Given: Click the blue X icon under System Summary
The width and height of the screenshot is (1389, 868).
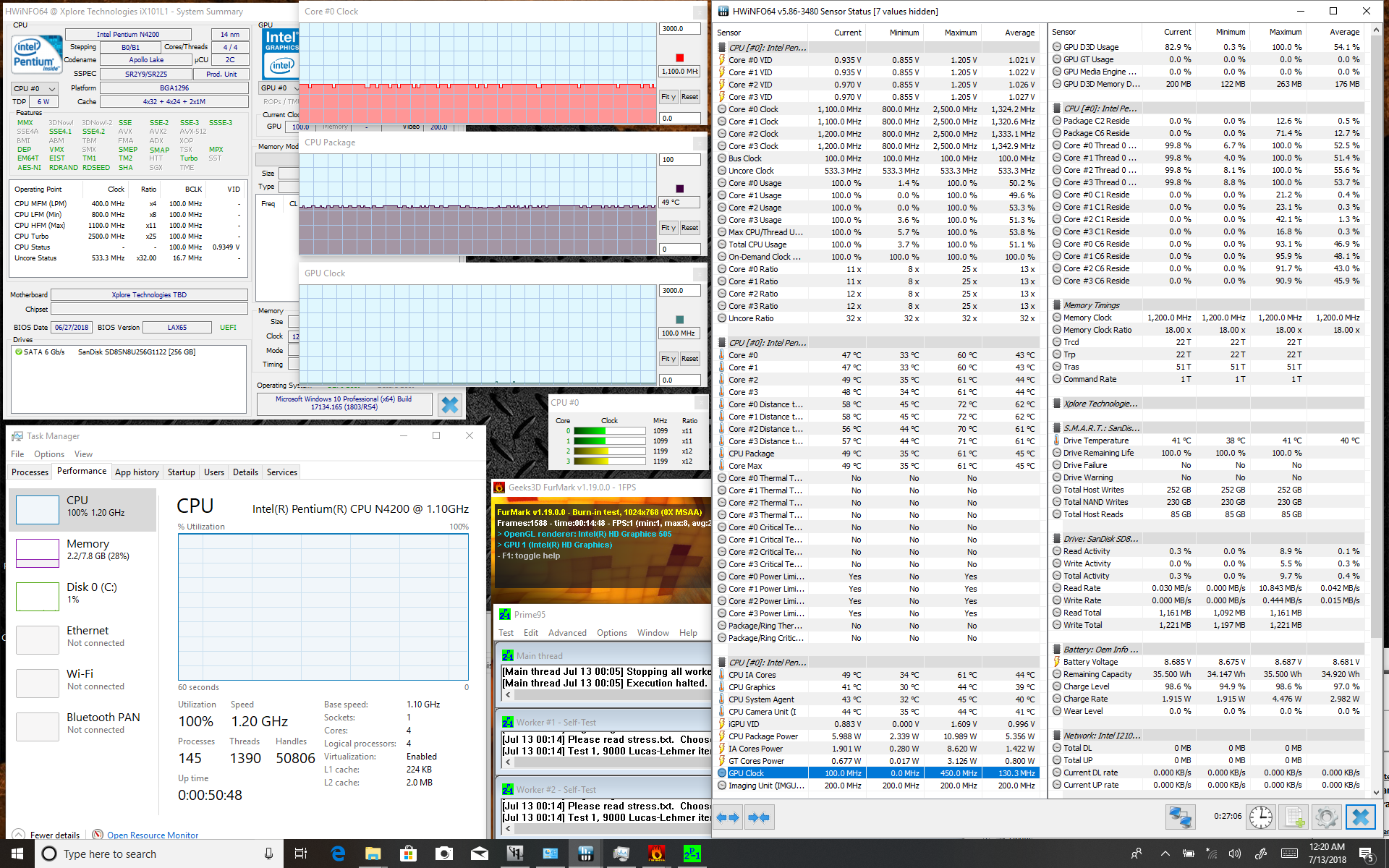Looking at the screenshot, I should click(449, 404).
